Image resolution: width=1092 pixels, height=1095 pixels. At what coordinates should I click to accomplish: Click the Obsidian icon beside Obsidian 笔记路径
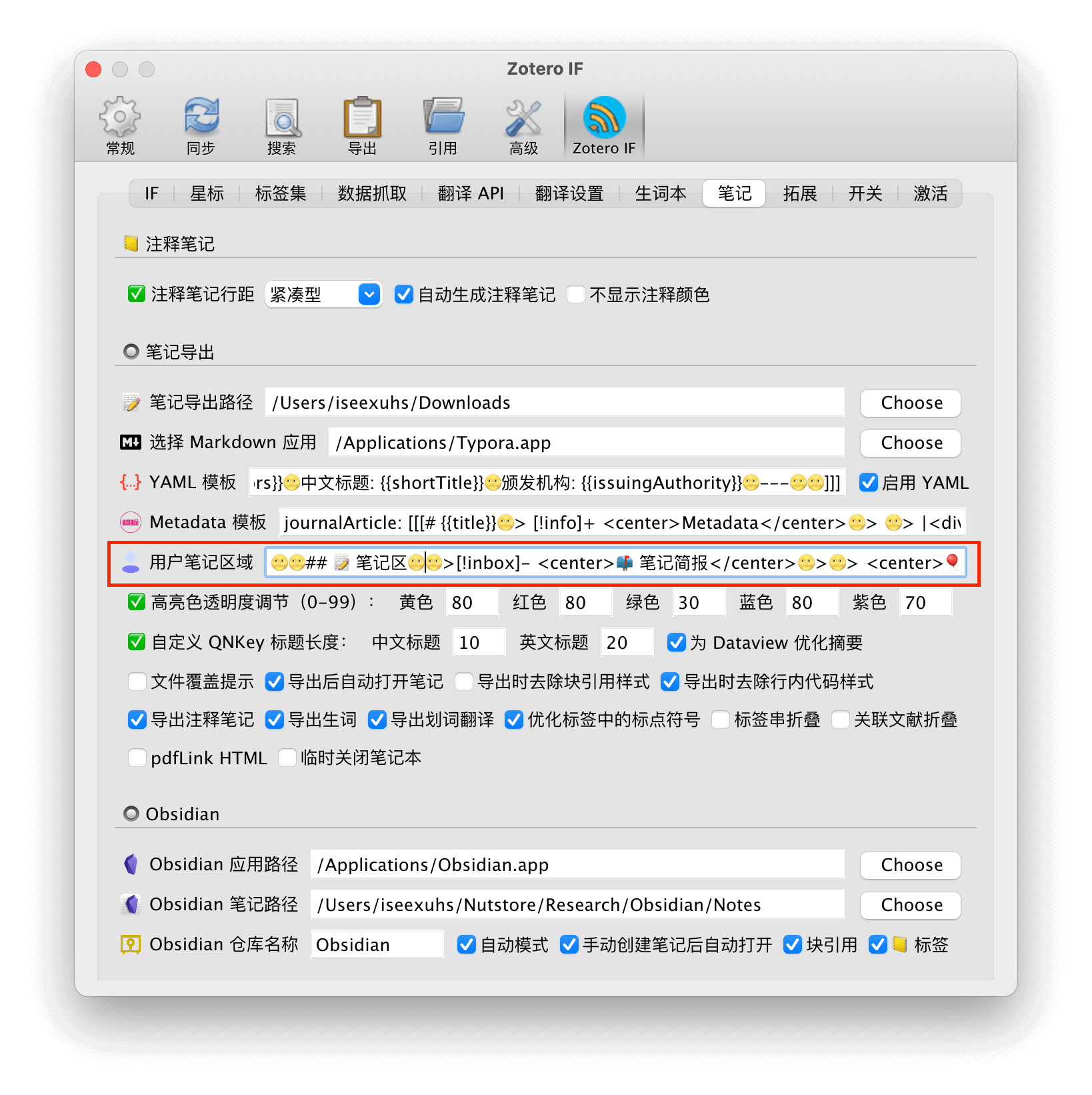[131, 904]
